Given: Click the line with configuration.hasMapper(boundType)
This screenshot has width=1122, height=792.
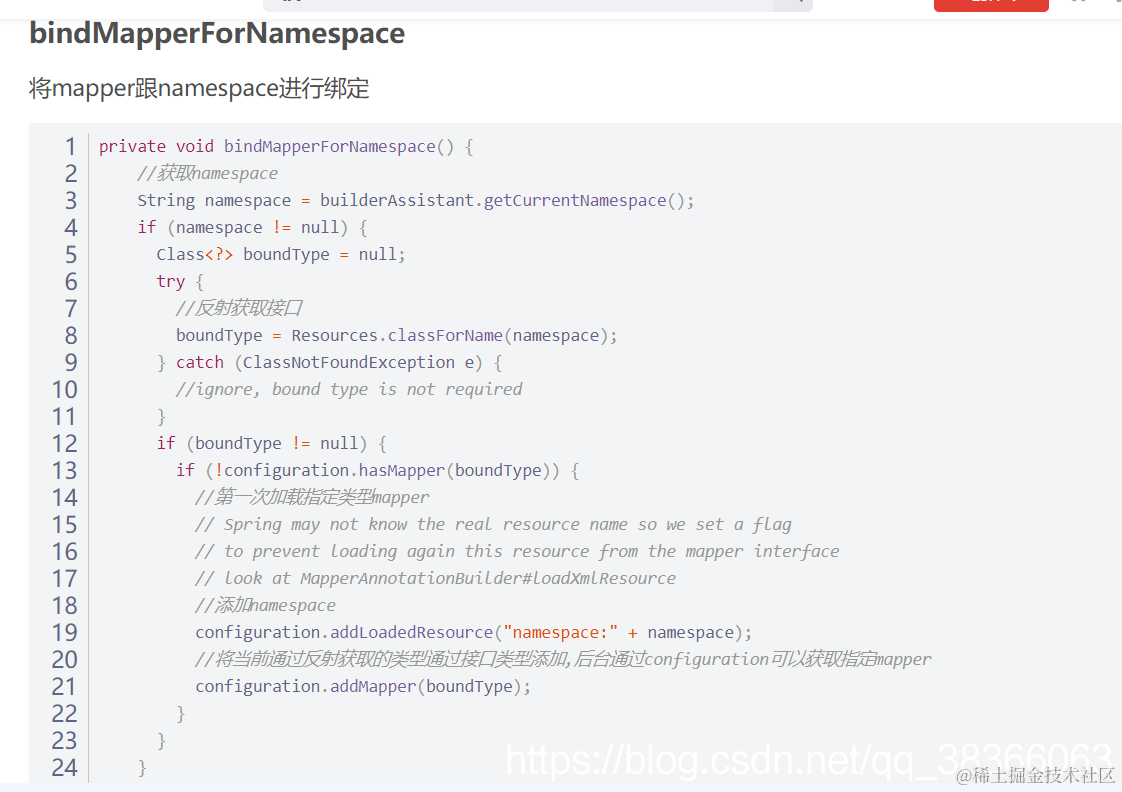Looking at the screenshot, I should [x=377, y=471].
